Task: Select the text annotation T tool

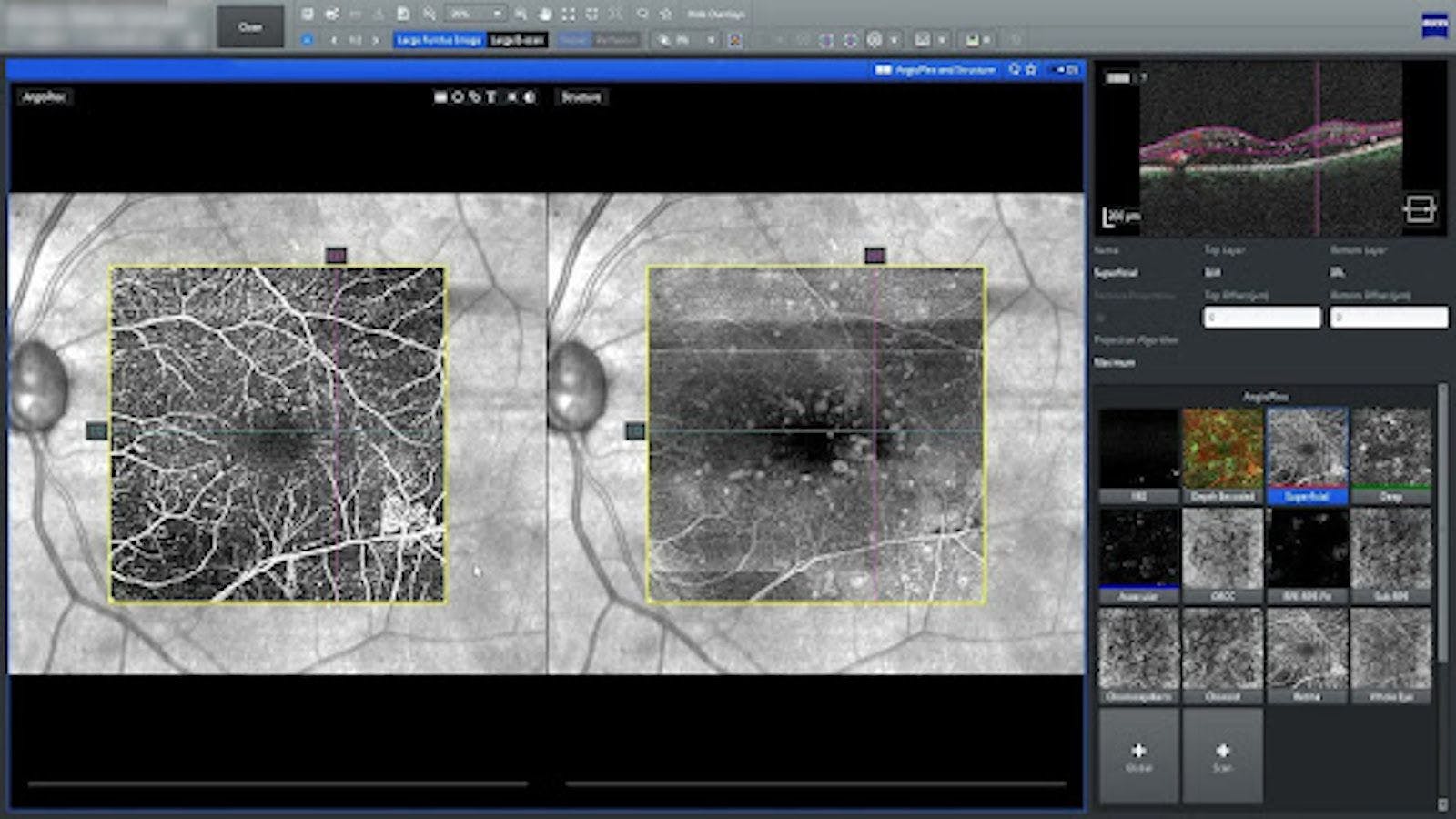Action: click(491, 96)
